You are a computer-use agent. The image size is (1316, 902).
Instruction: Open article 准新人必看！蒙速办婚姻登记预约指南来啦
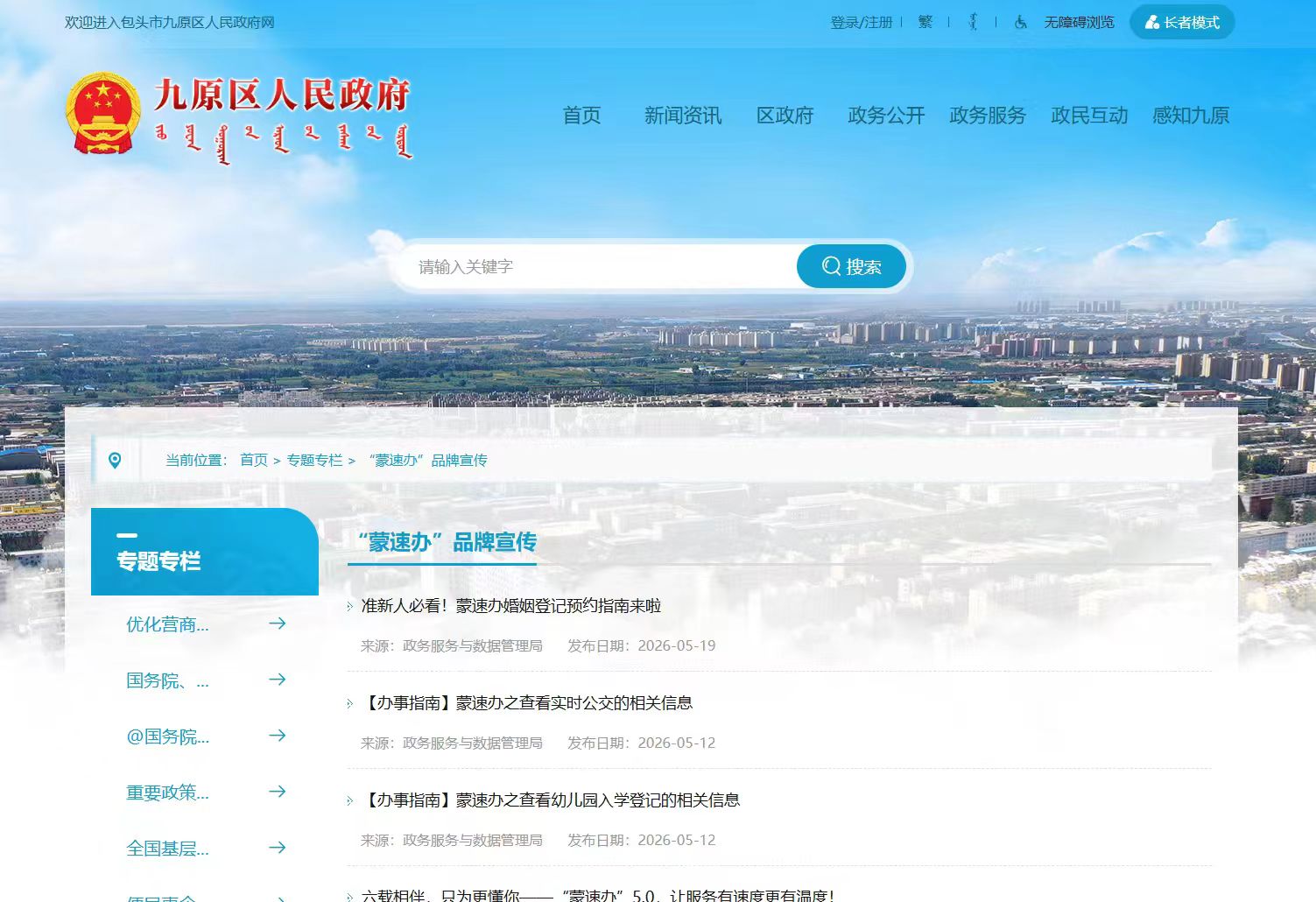click(x=511, y=606)
